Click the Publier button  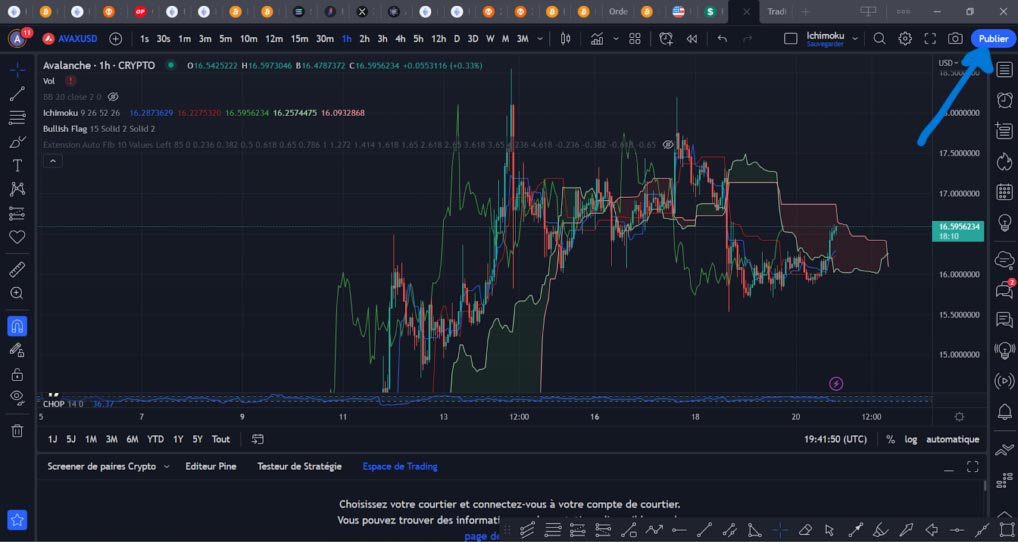[993, 39]
